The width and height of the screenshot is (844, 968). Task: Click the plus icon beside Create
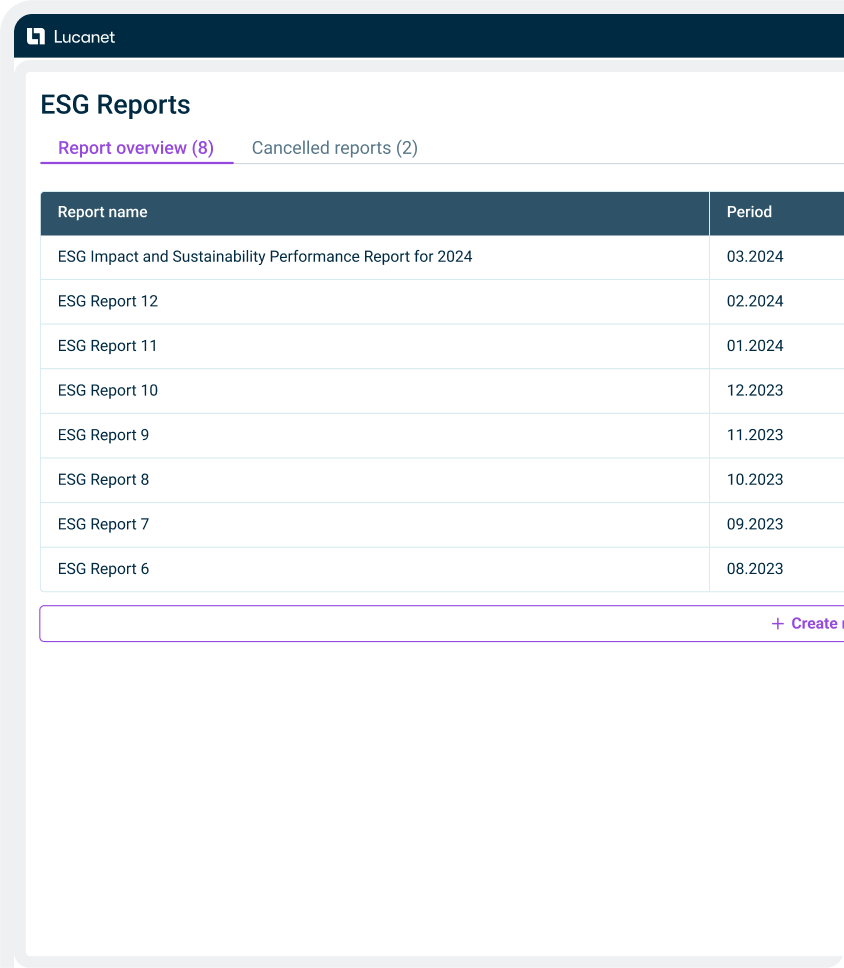pos(778,624)
